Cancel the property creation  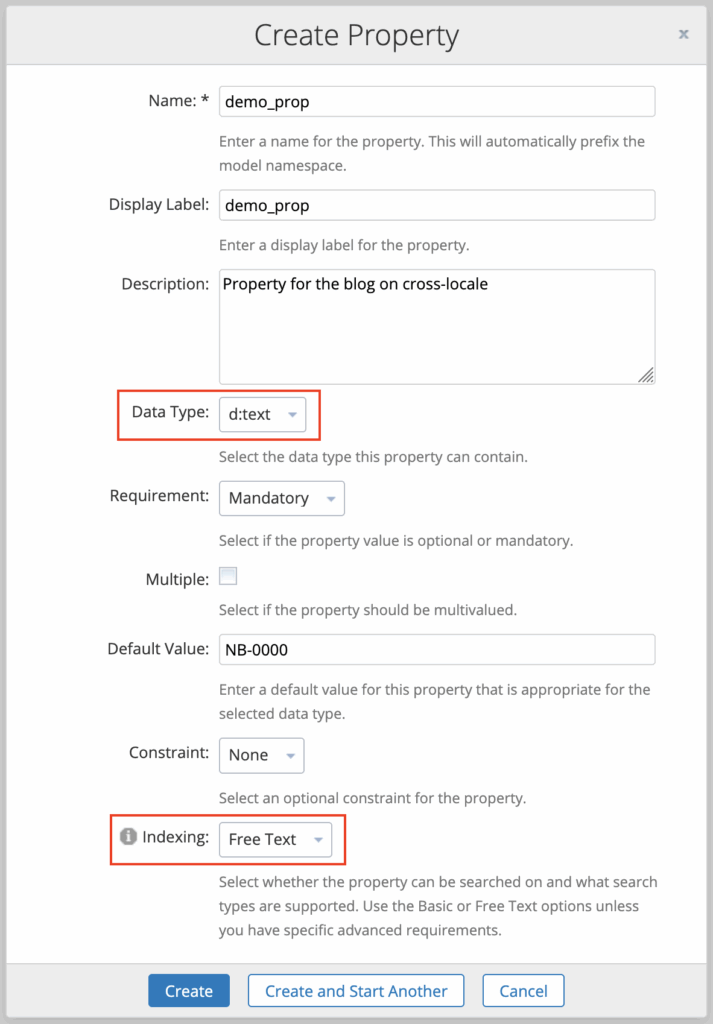click(x=523, y=990)
